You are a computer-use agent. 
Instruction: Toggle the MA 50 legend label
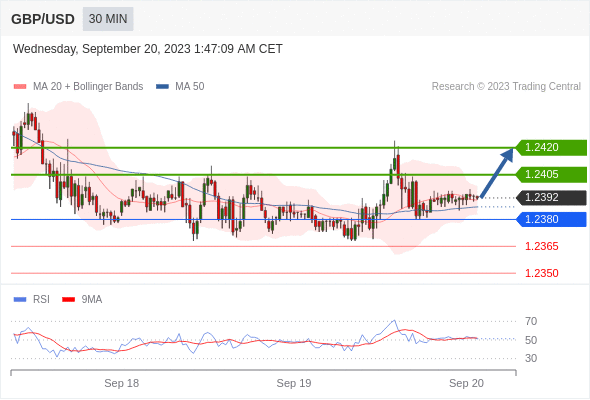190,87
